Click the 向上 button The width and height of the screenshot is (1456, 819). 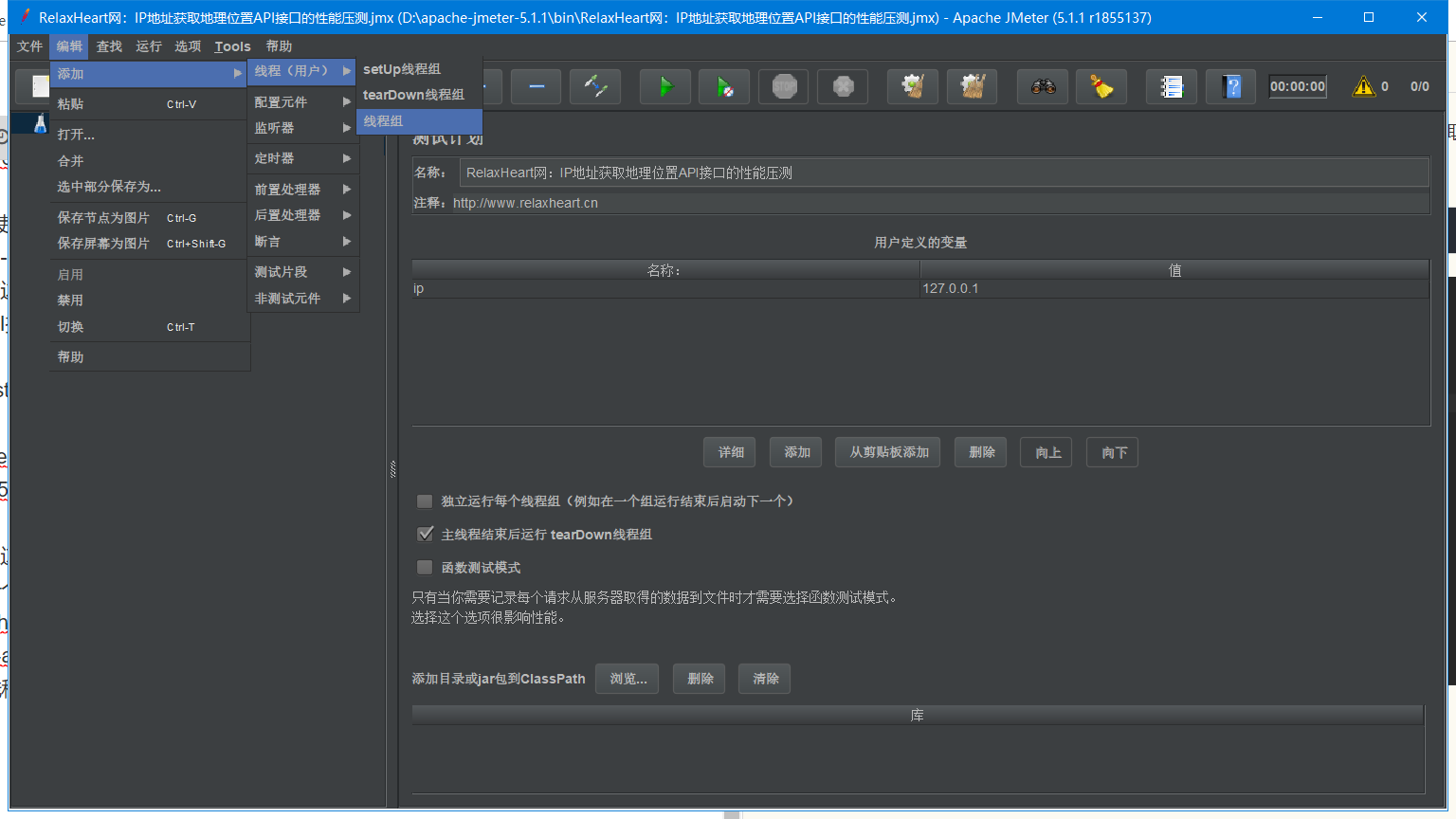click(1046, 452)
